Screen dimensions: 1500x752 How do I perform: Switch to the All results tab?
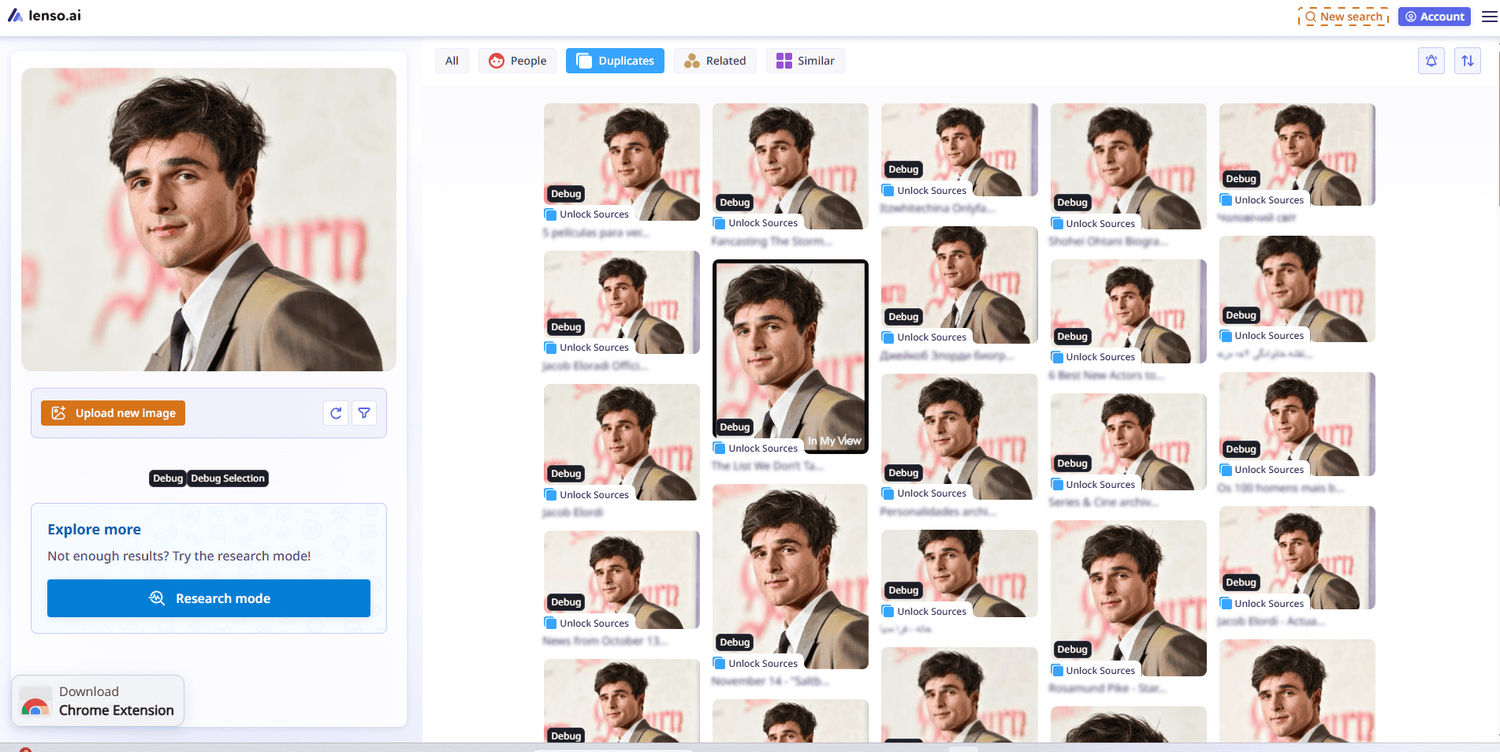click(x=451, y=60)
